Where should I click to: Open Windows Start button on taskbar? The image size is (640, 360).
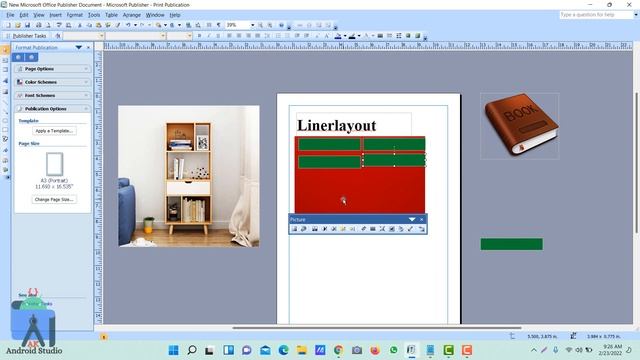[173, 350]
